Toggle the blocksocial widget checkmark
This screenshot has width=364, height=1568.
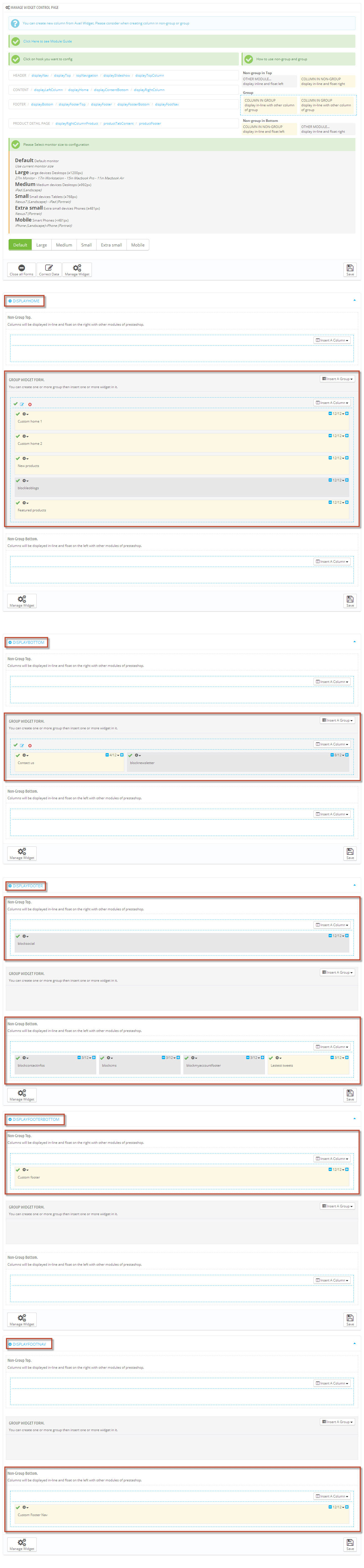(18, 936)
